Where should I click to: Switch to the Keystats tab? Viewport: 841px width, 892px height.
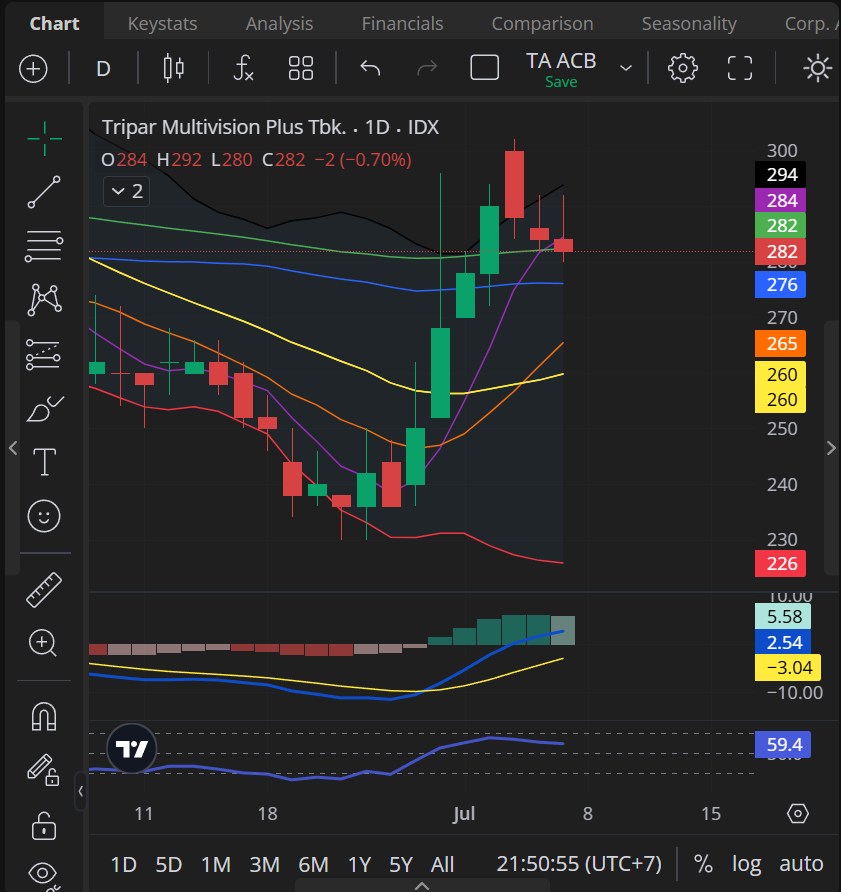tap(162, 24)
